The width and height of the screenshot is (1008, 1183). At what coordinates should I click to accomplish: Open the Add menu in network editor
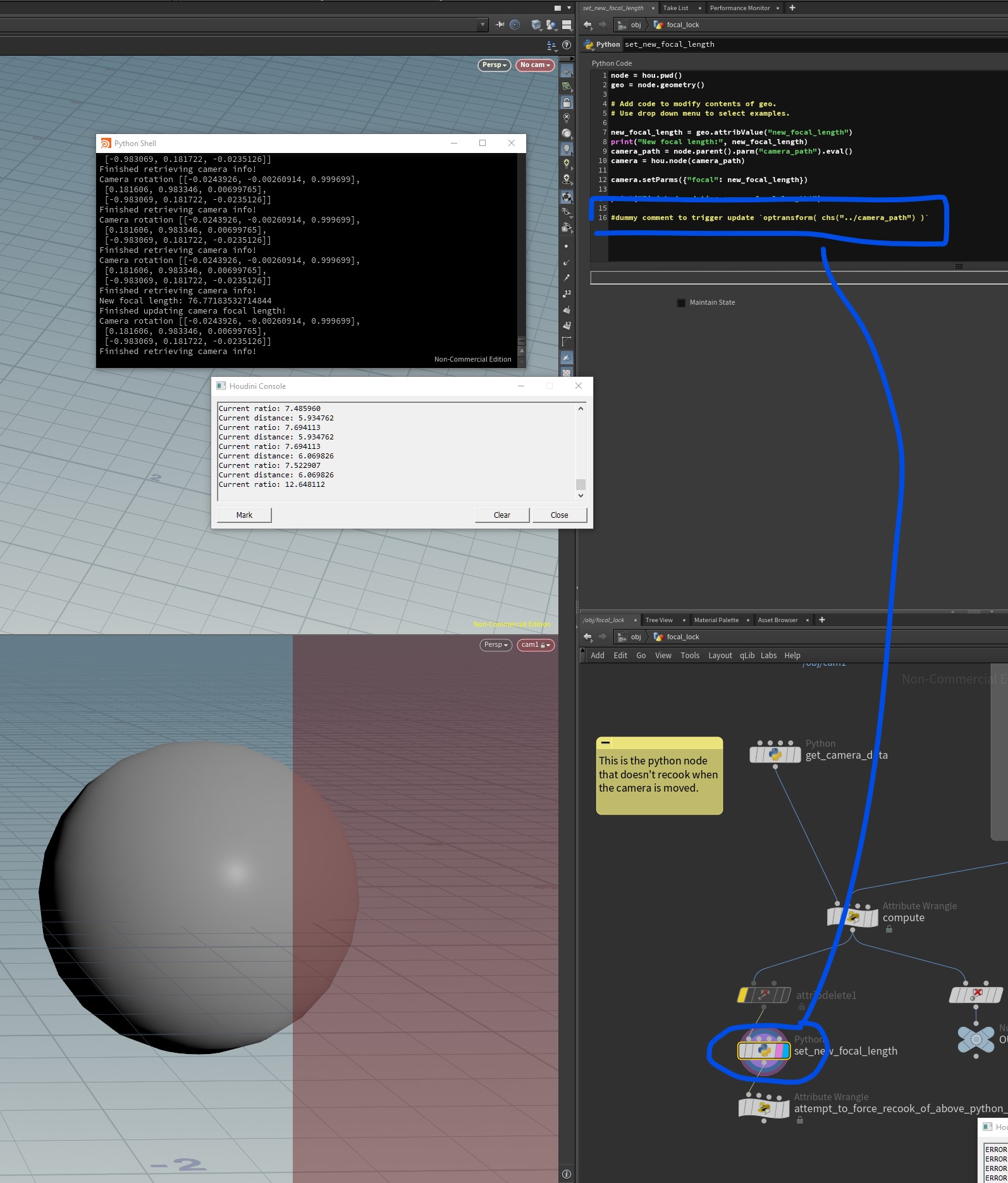(x=598, y=656)
